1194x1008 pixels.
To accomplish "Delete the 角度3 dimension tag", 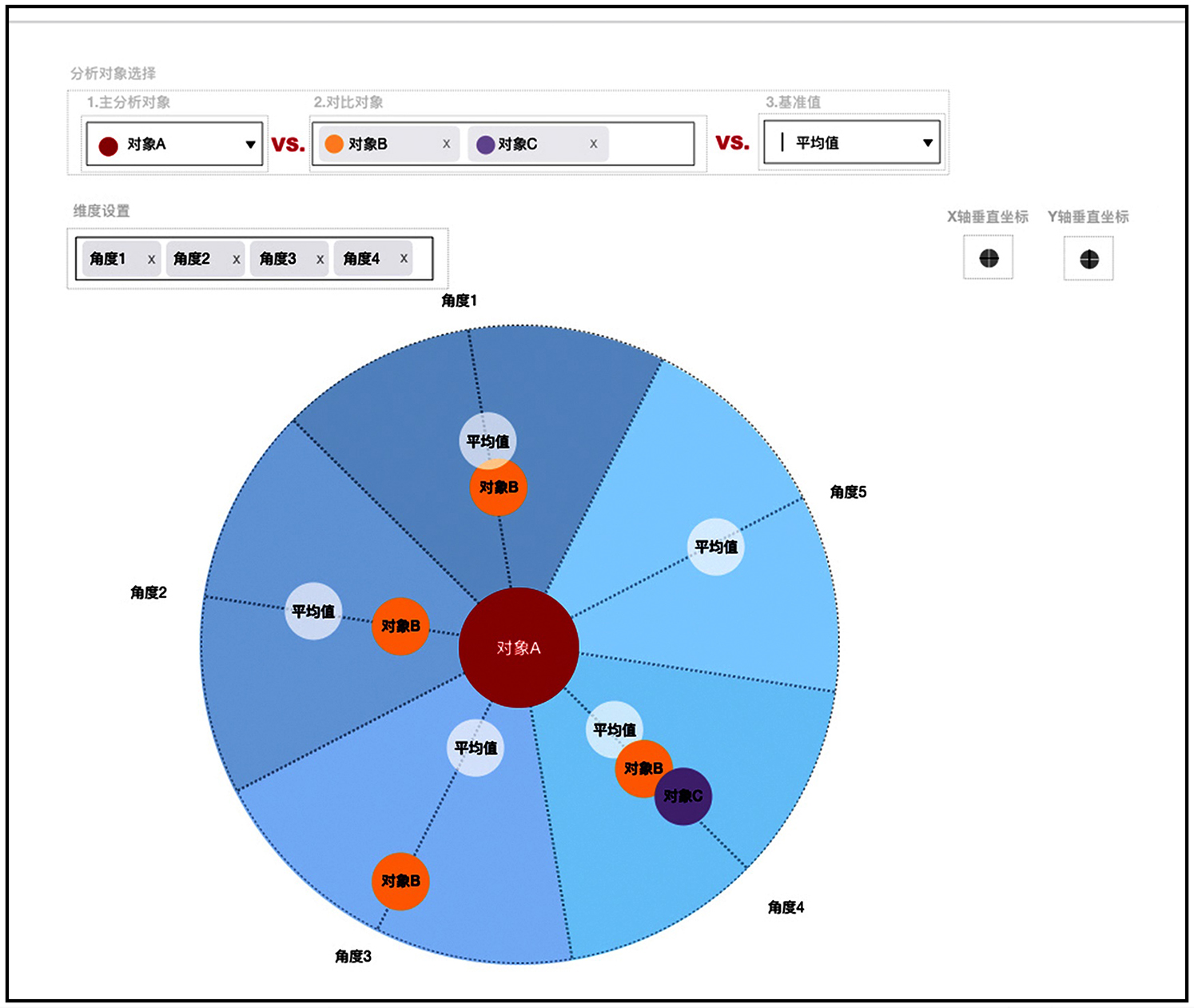I will [x=320, y=259].
